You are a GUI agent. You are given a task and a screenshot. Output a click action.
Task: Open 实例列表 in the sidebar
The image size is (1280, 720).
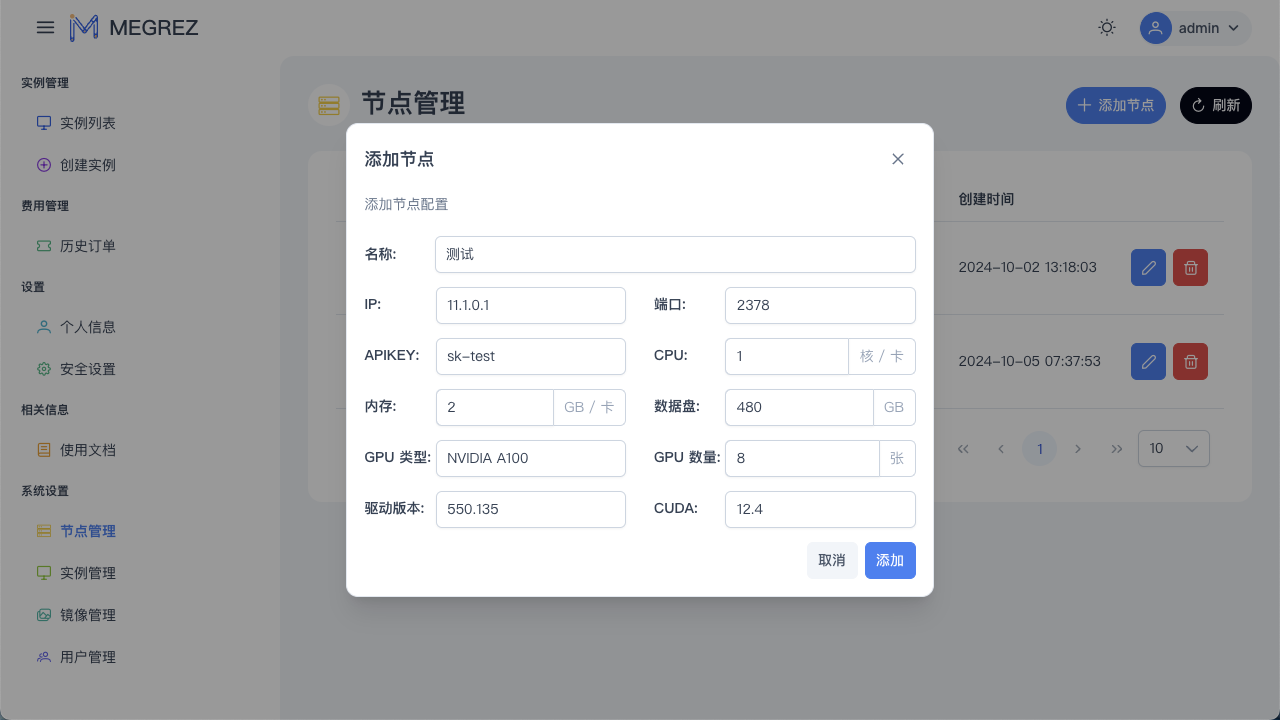coord(87,123)
